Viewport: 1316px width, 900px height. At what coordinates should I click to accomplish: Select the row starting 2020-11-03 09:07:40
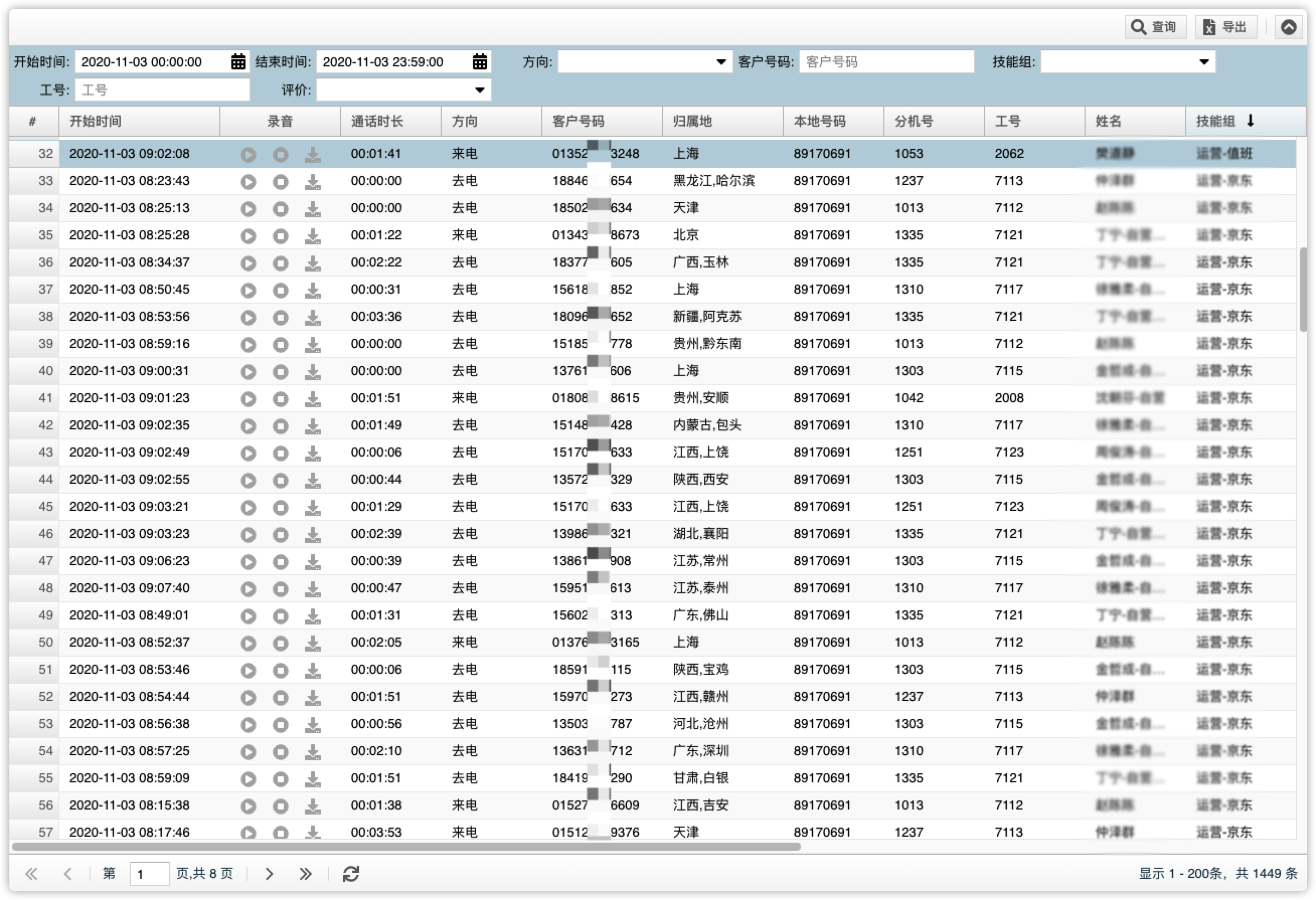click(x=652, y=589)
